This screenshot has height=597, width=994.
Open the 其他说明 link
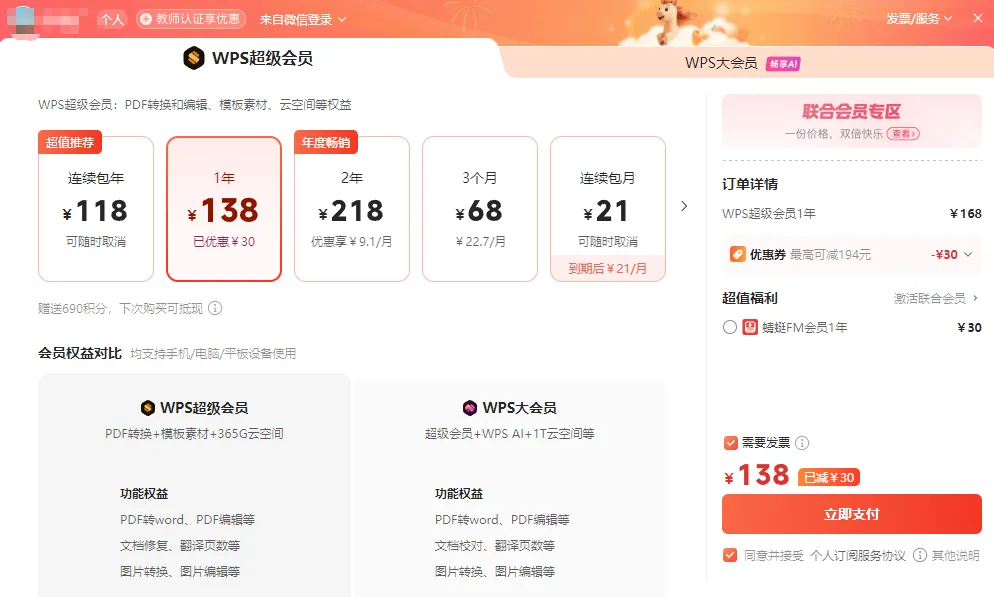click(955, 556)
